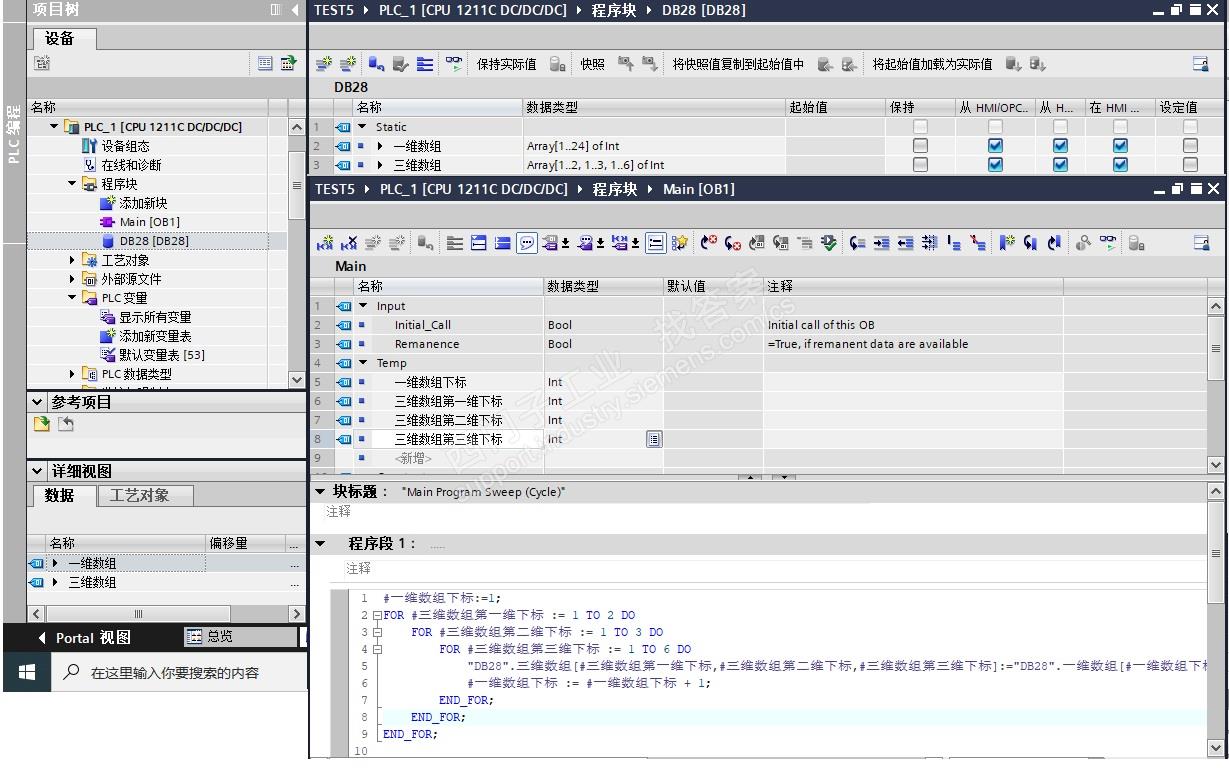Toggle 从 H... writable checkbox for 一维数组 row
The width and height of the screenshot is (1229, 768).
(1060, 146)
